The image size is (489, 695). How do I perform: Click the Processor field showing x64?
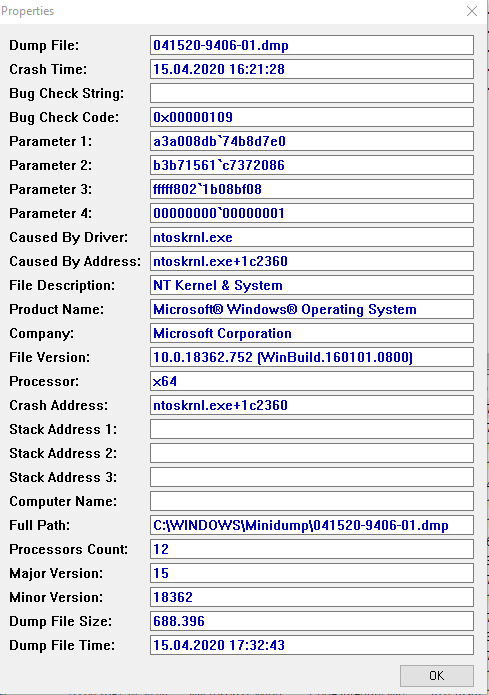[x=312, y=381]
